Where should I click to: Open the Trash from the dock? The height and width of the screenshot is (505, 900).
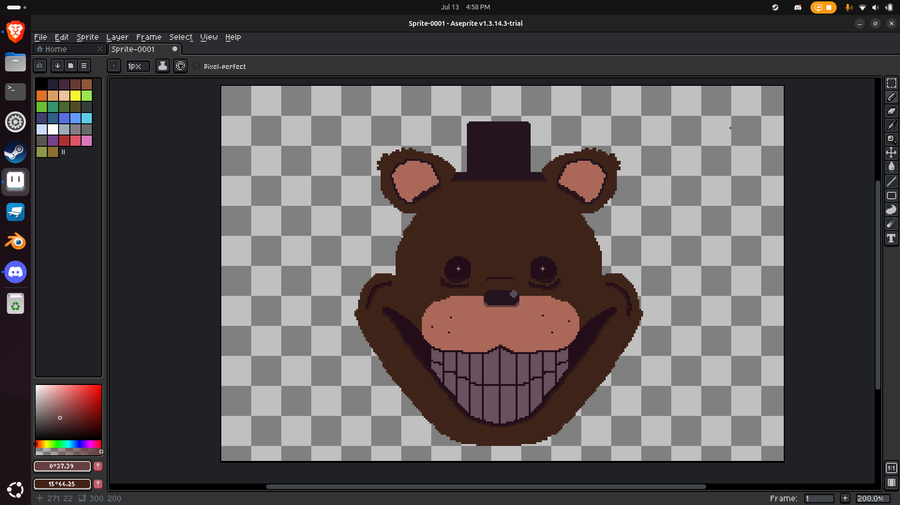coord(15,304)
